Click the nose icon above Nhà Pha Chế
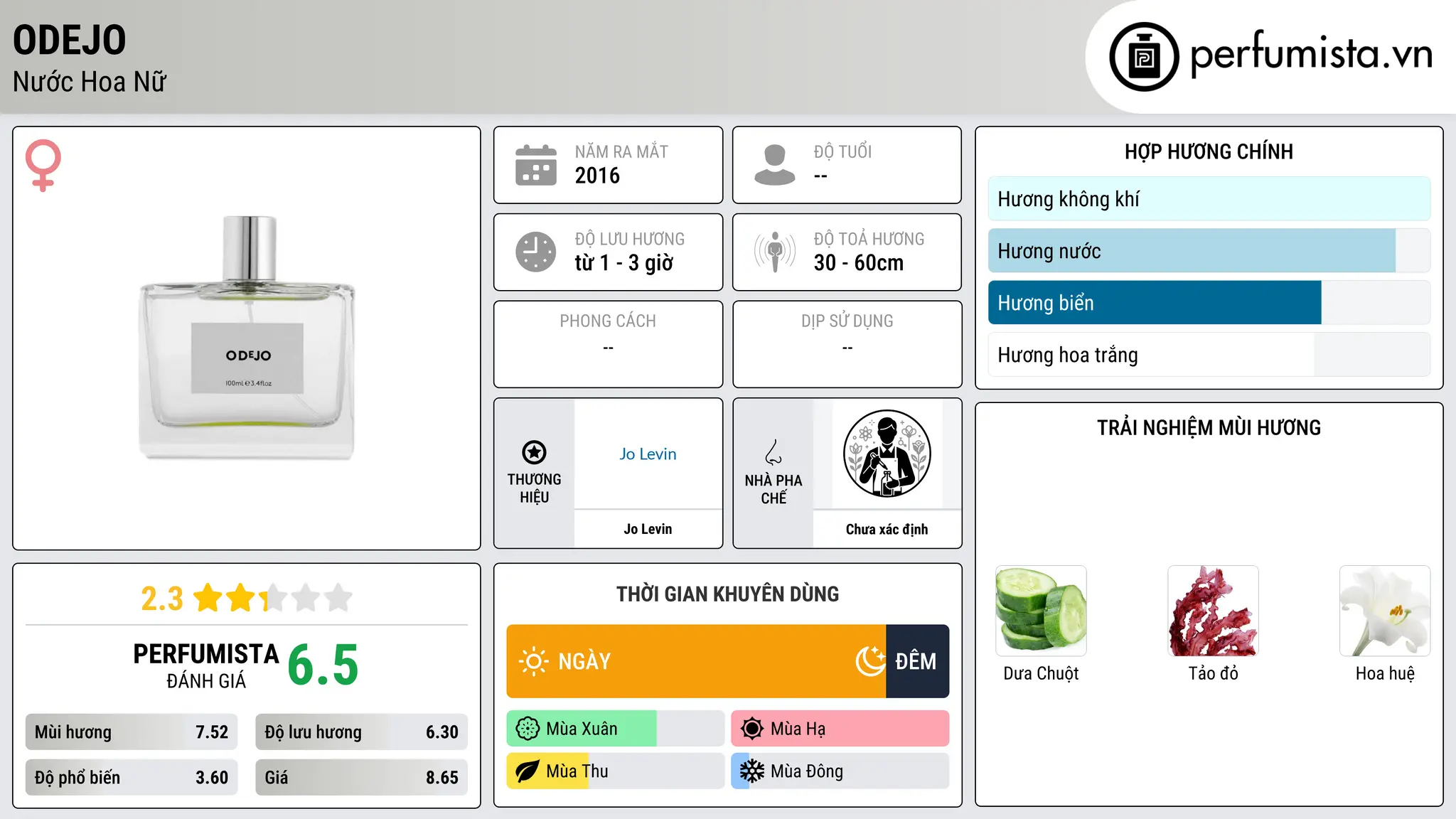1456x819 pixels. click(773, 452)
